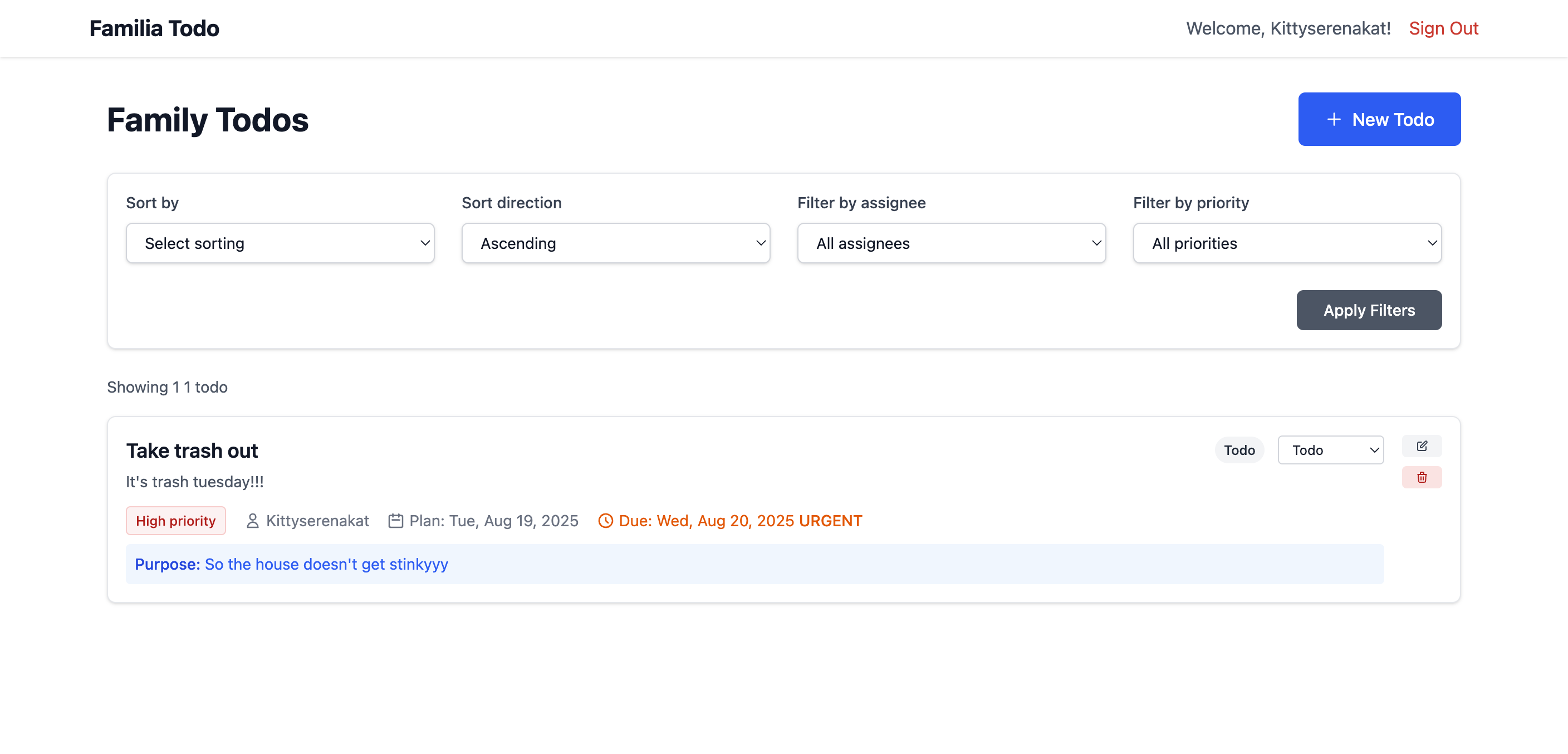
Task: Expand the Sort direction Ascending dropdown
Action: click(615, 243)
